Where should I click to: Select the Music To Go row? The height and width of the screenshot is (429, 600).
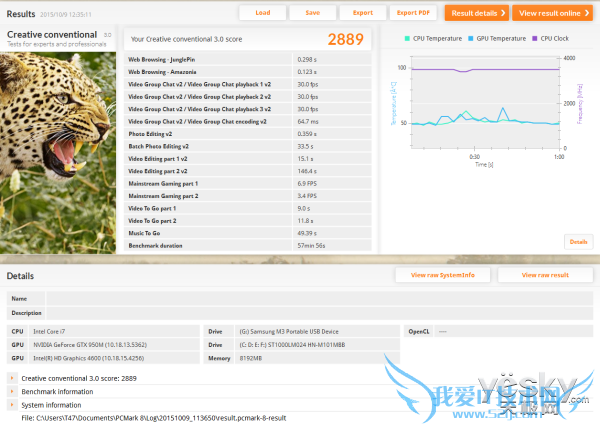(248, 233)
